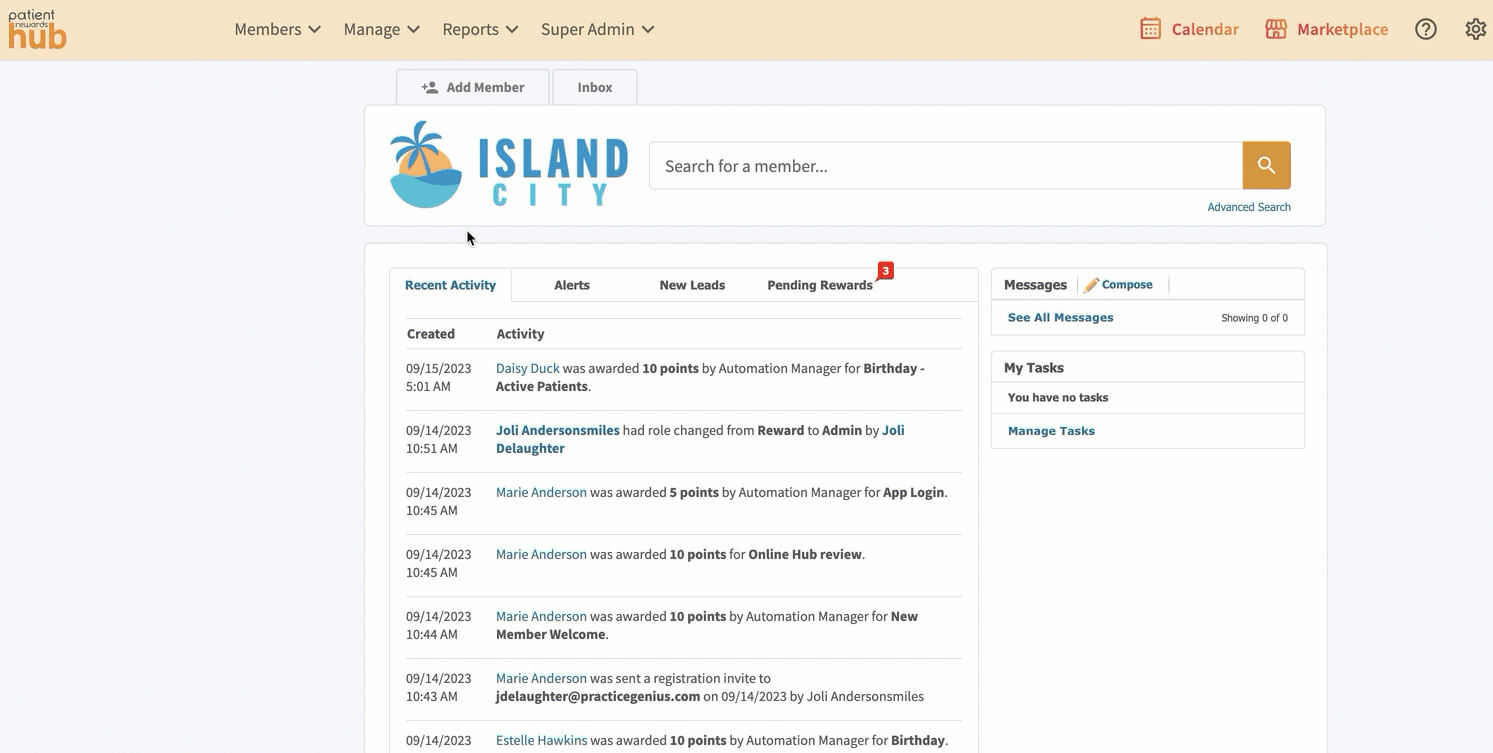Click the orange search magnifier button

[x=1266, y=165]
